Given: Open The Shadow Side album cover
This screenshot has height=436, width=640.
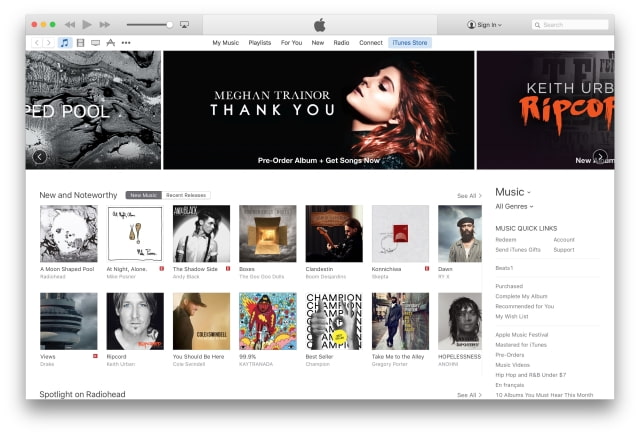Looking at the screenshot, I should point(201,234).
